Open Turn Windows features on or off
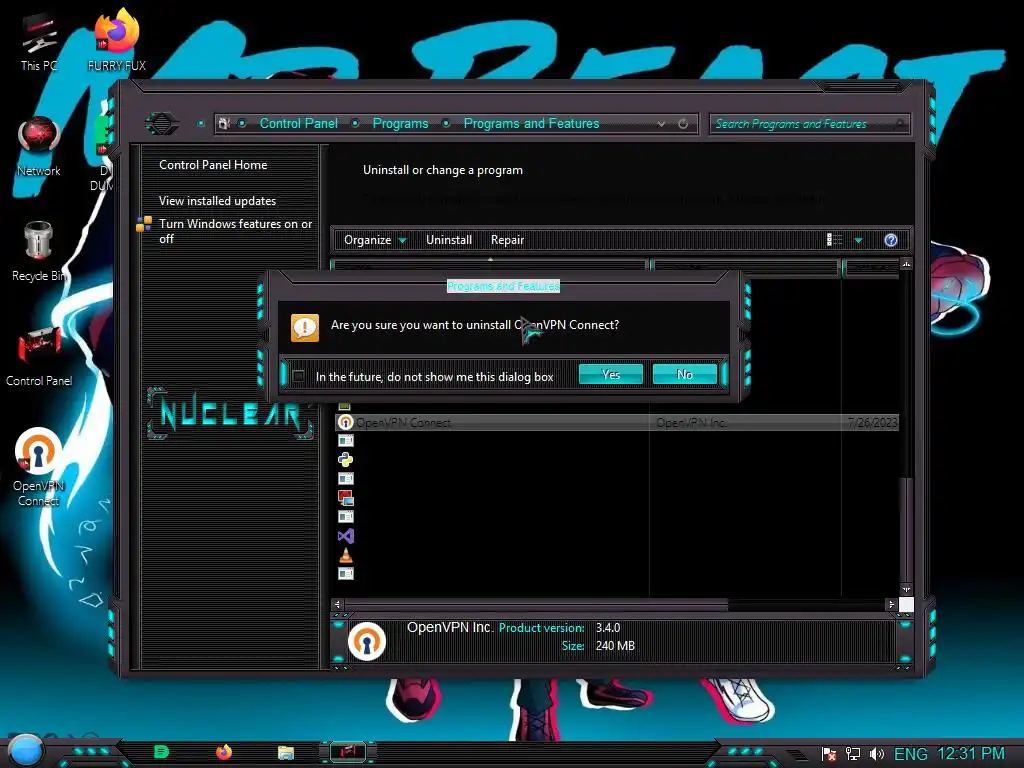 [x=236, y=231]
